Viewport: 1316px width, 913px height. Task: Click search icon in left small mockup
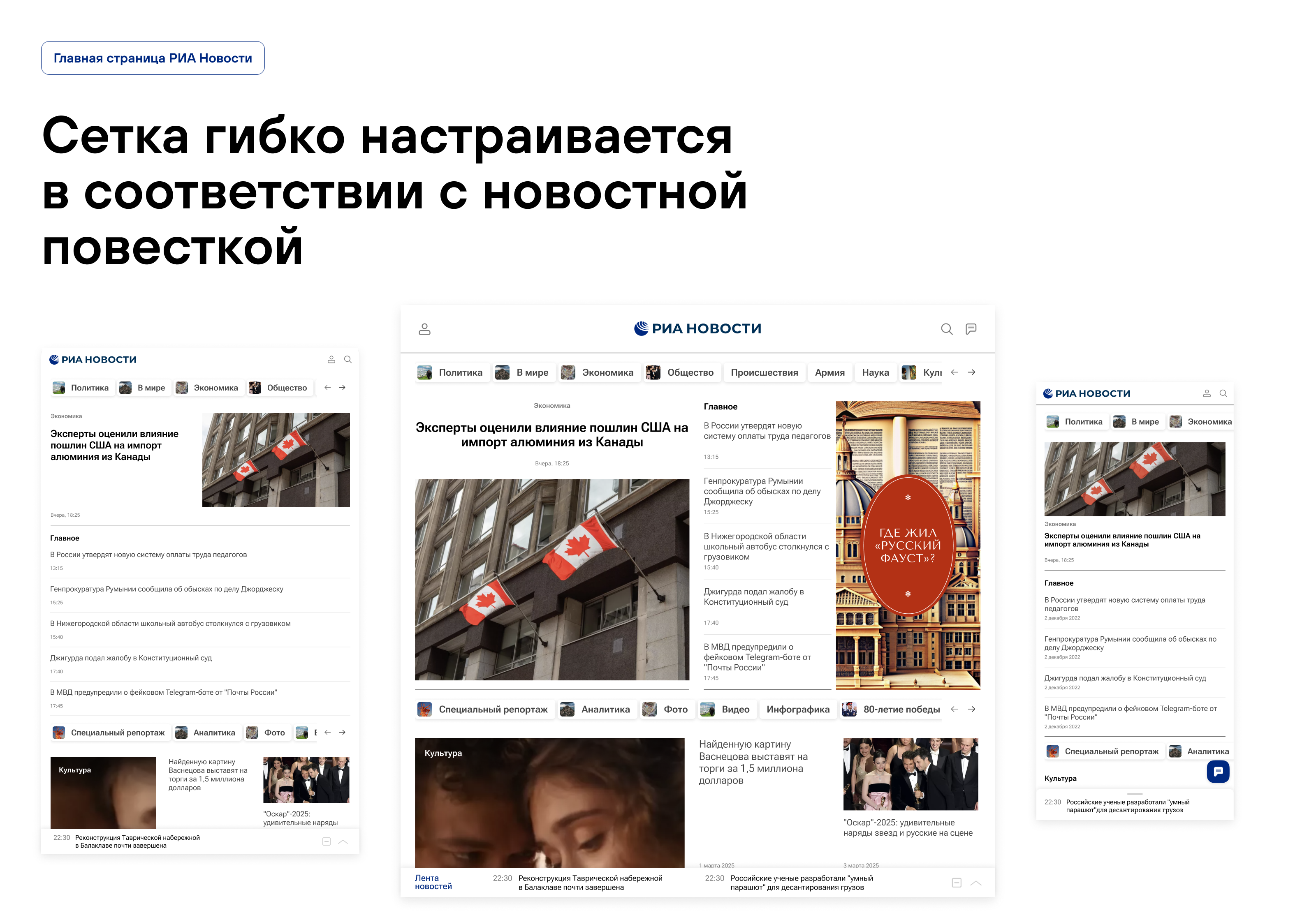pyautogui.click(x=348, y=359)
